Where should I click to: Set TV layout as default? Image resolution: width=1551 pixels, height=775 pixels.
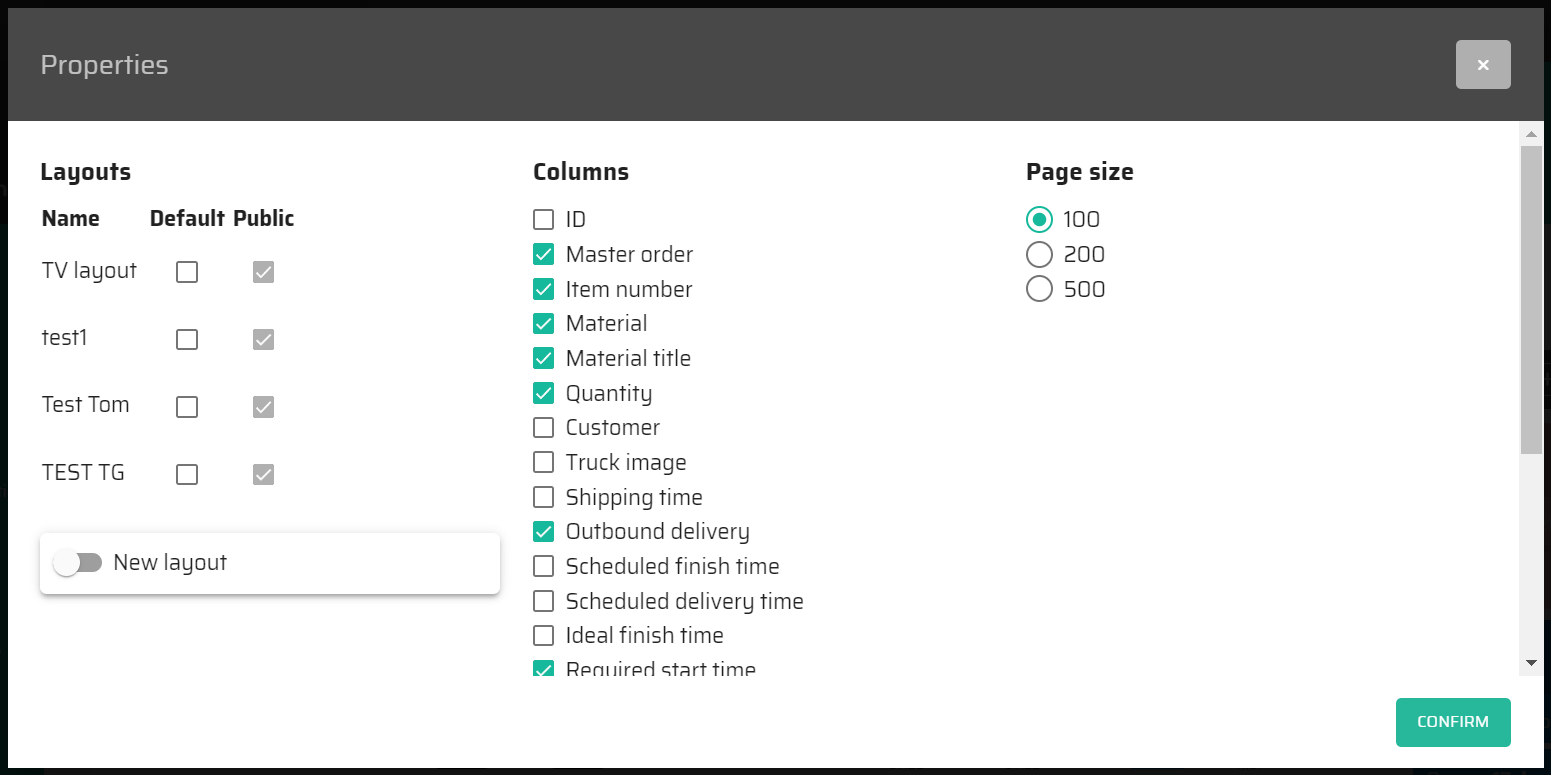pos(187,272)
